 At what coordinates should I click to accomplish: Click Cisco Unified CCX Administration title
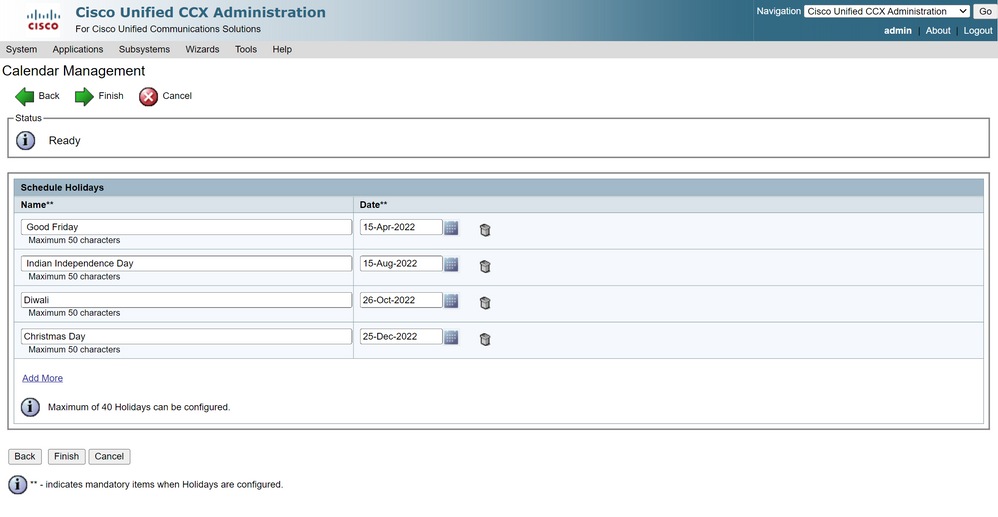point(200,12)
